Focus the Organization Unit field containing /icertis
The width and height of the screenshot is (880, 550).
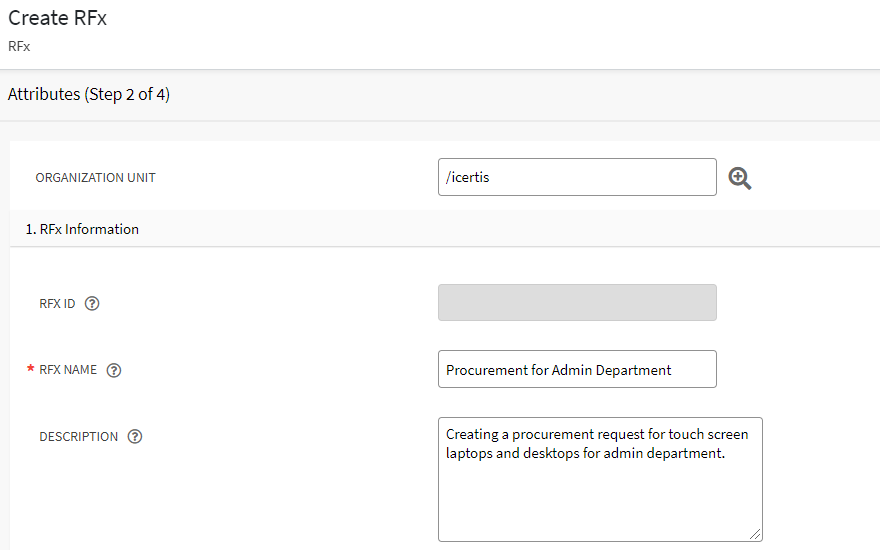click(x=577, y=178)
